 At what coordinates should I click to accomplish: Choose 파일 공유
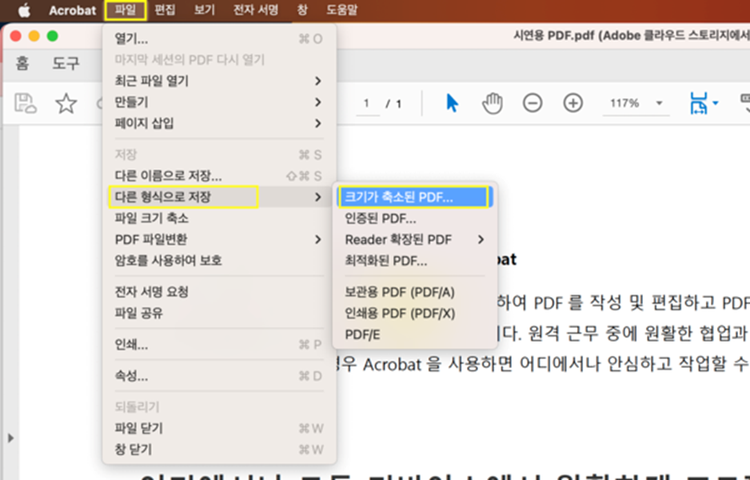coord(219,313)
